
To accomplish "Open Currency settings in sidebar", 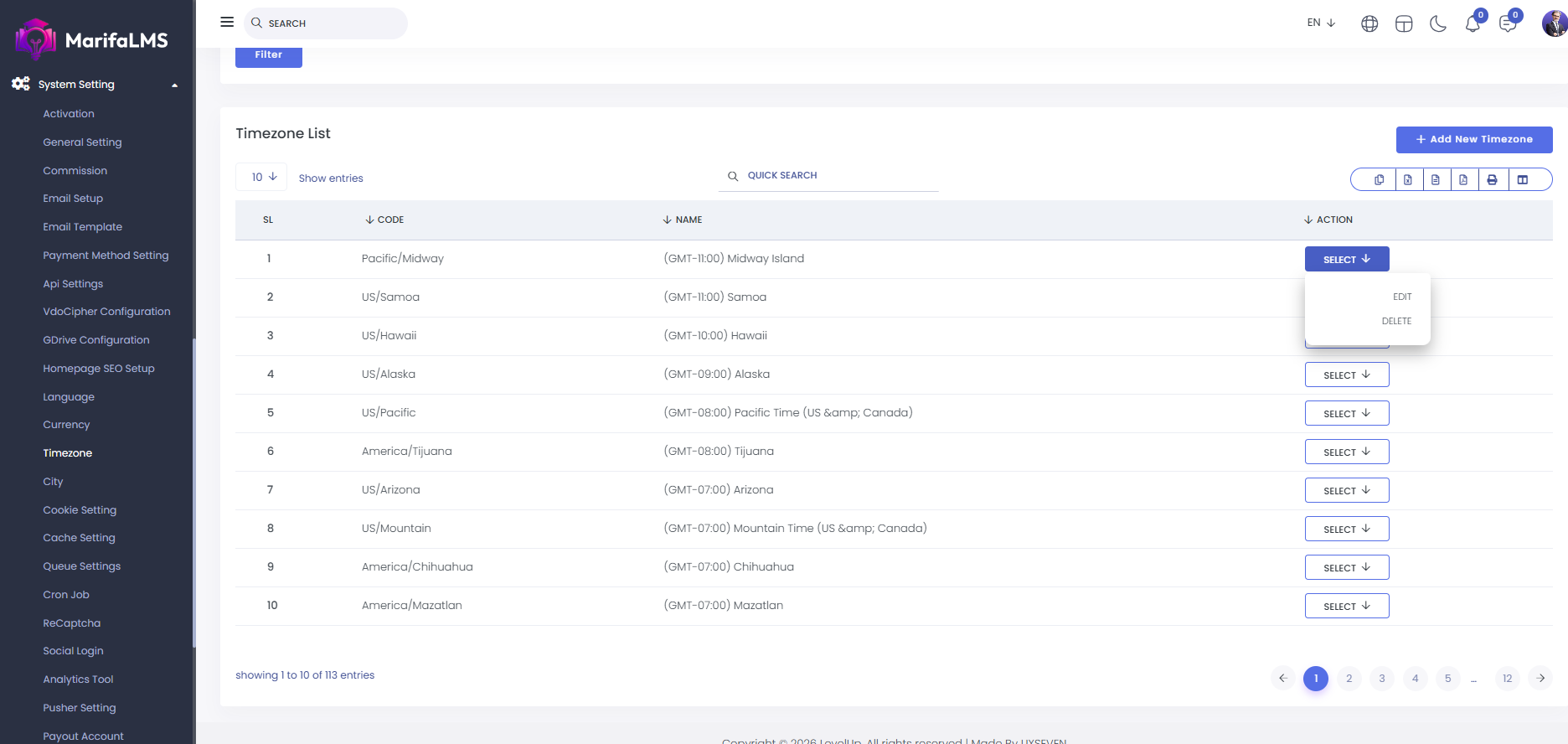I will pos(66,425).
